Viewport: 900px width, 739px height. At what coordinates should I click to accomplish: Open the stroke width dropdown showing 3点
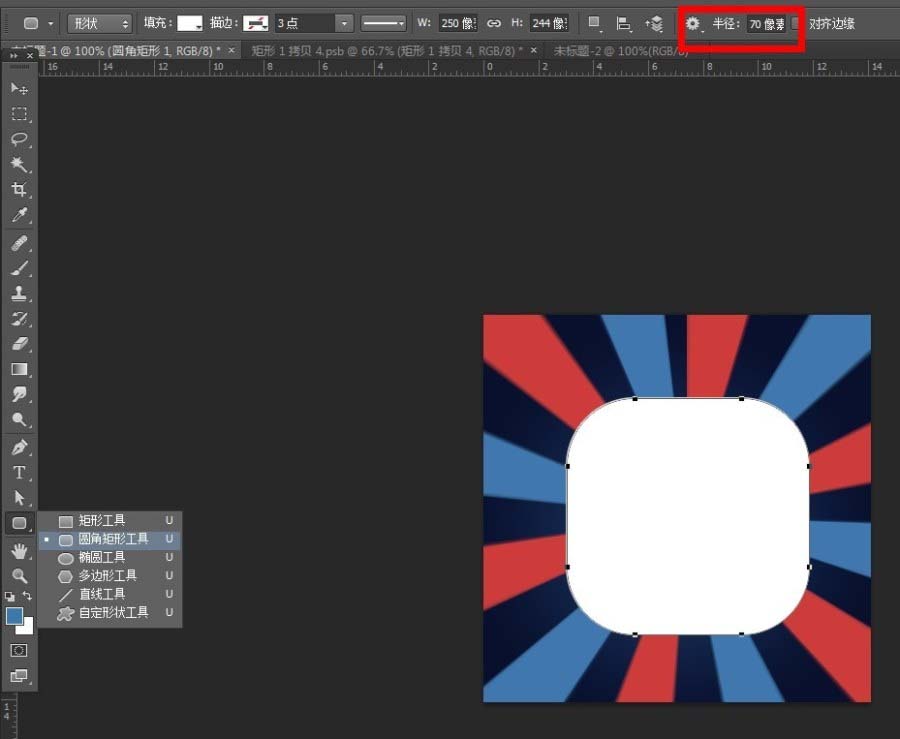[x=312, y=23]
